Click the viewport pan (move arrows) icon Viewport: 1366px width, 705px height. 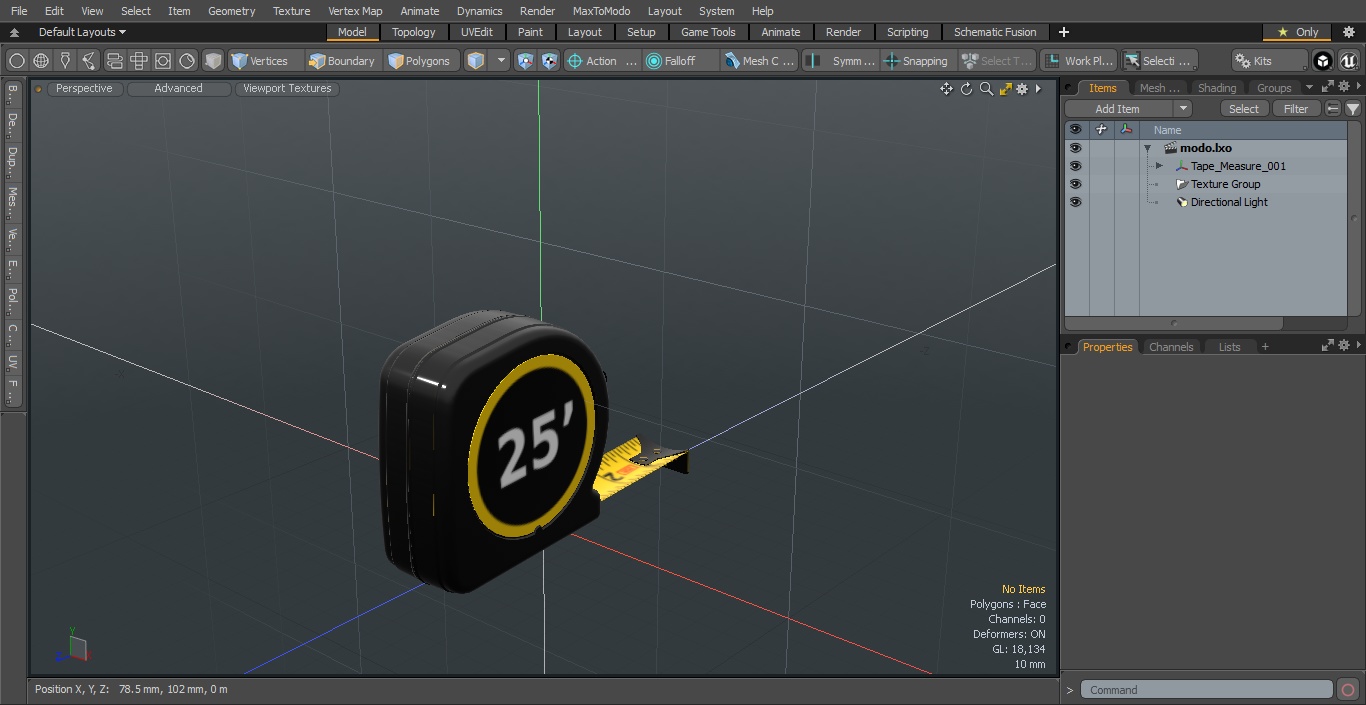[x=946, y=89]
